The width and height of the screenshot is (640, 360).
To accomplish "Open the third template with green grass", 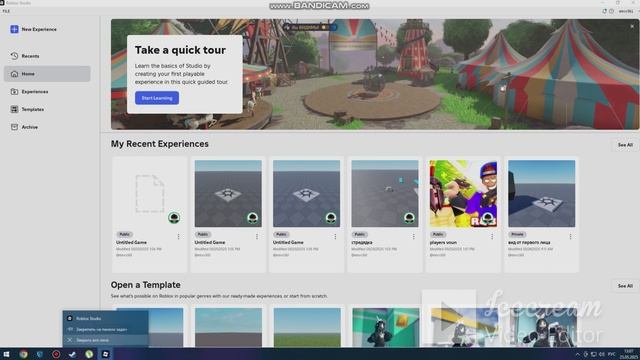I will tap(307, 327).
